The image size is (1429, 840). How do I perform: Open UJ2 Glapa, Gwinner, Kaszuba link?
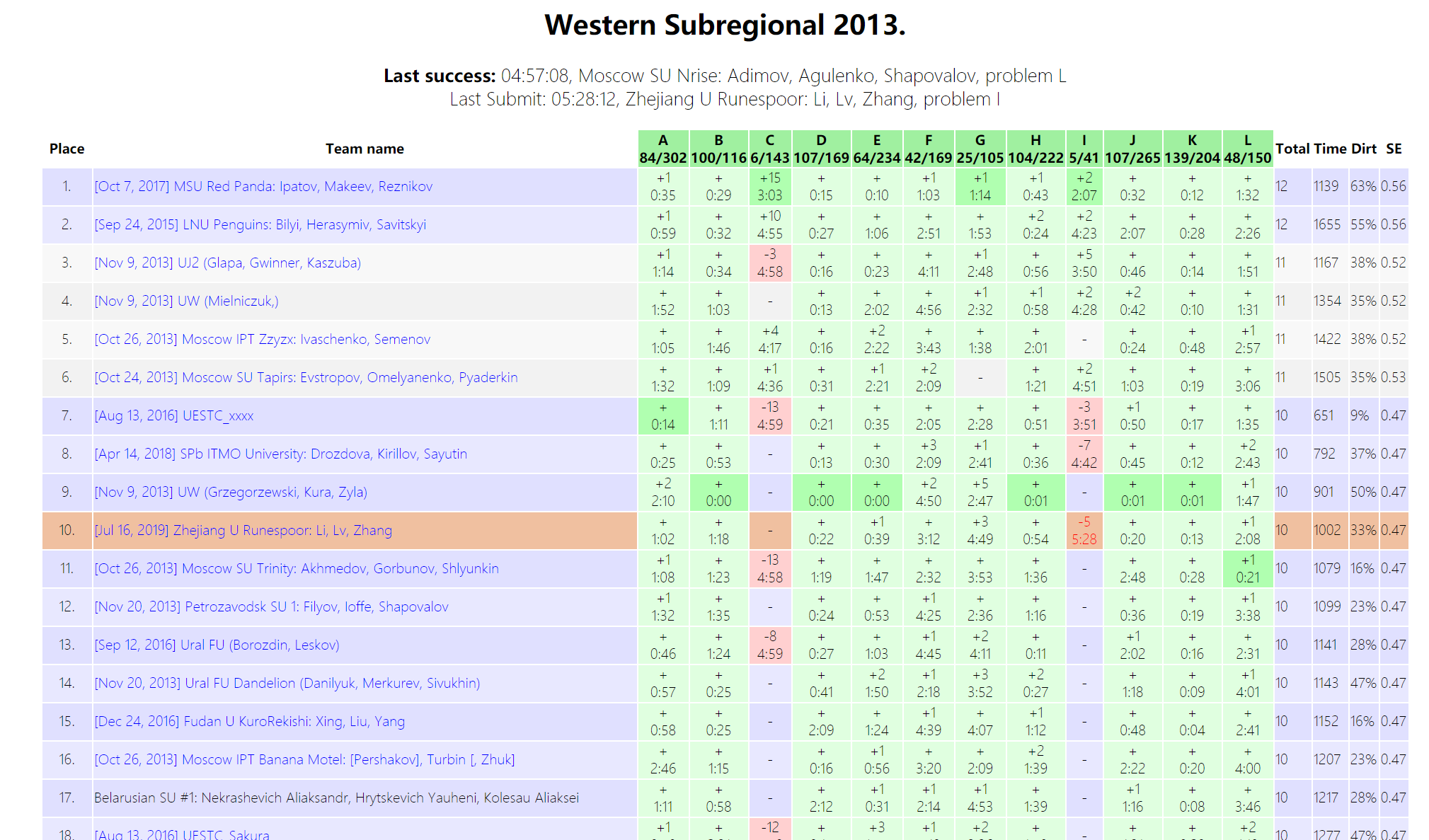pyautogui.click(x=227, y=263)
